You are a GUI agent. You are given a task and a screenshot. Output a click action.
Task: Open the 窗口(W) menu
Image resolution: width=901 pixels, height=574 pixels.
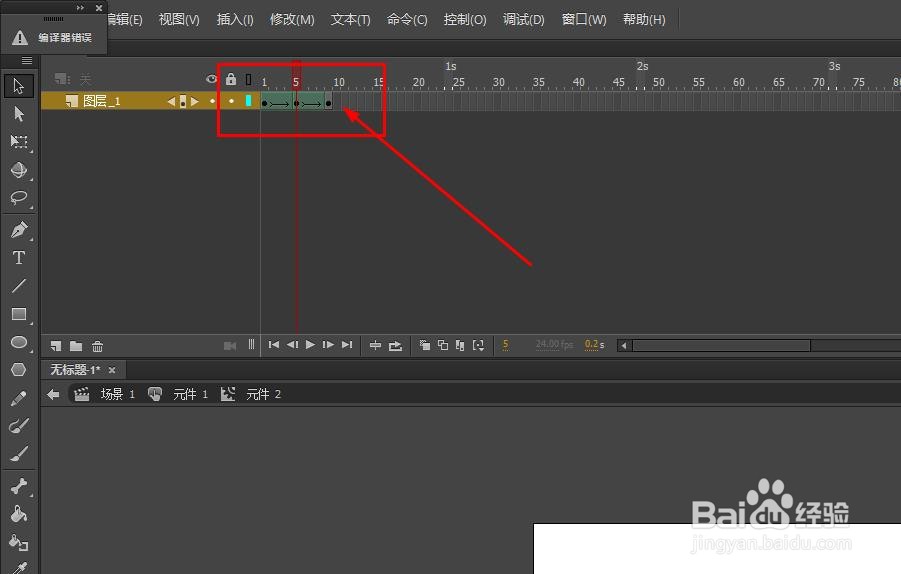coord(584,20)
